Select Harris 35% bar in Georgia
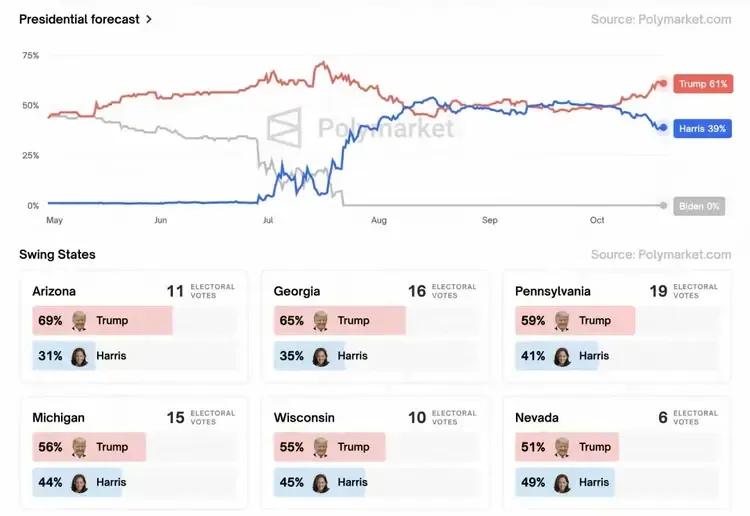Viewport: 750px width, 516px height. tap(309, 356)
